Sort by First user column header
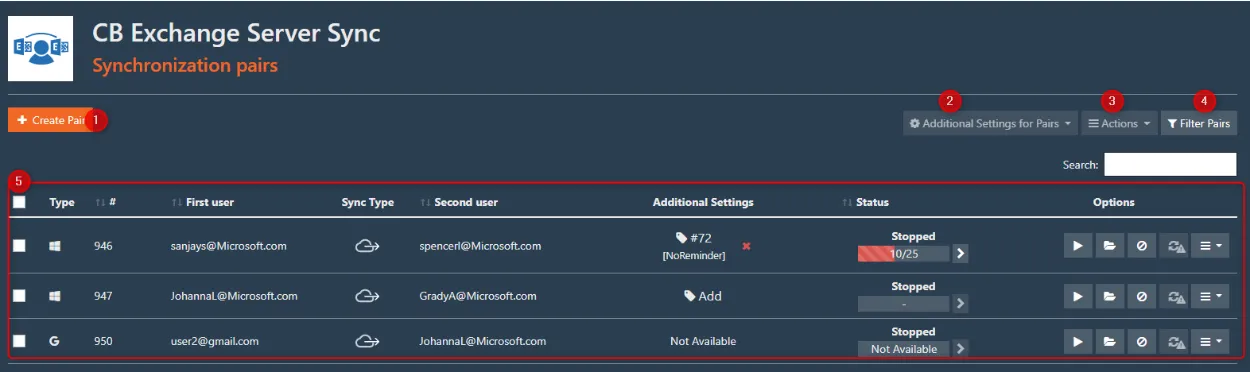 (x=202, y=202)
